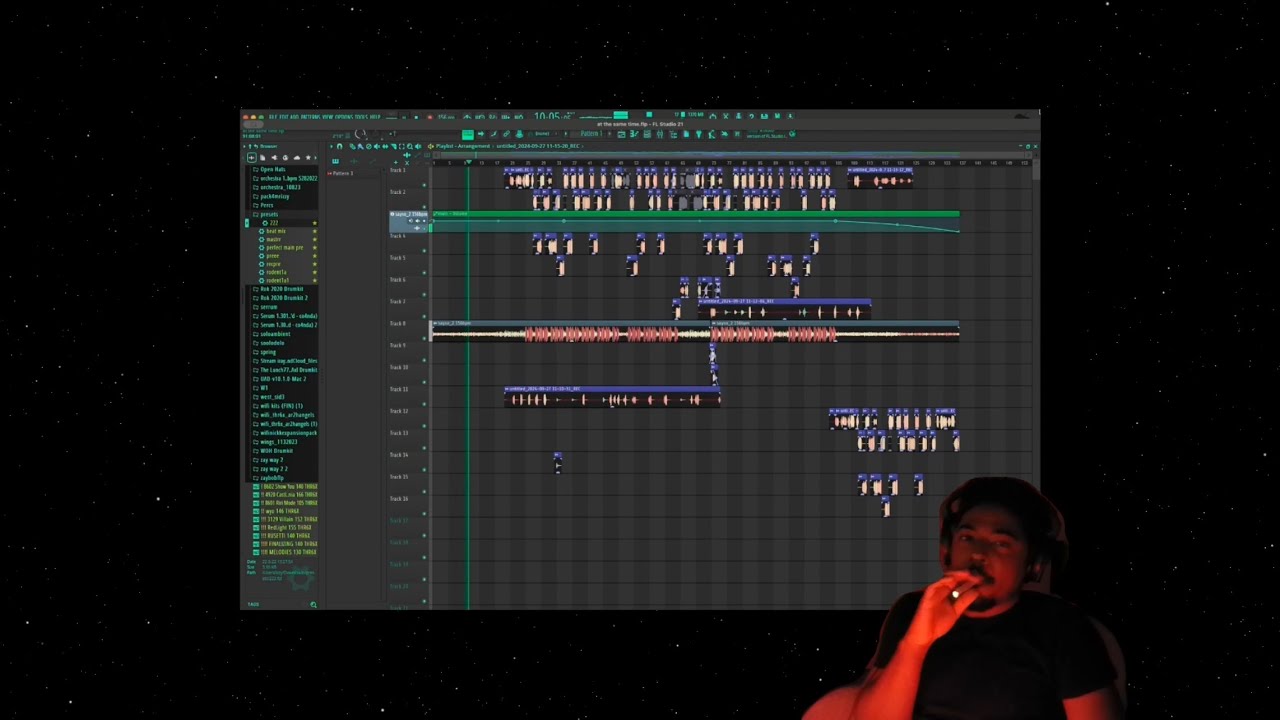This screenshot has width=1280, height=720.
Task: Mute Track 2 with its green switch
Action: 424,207
